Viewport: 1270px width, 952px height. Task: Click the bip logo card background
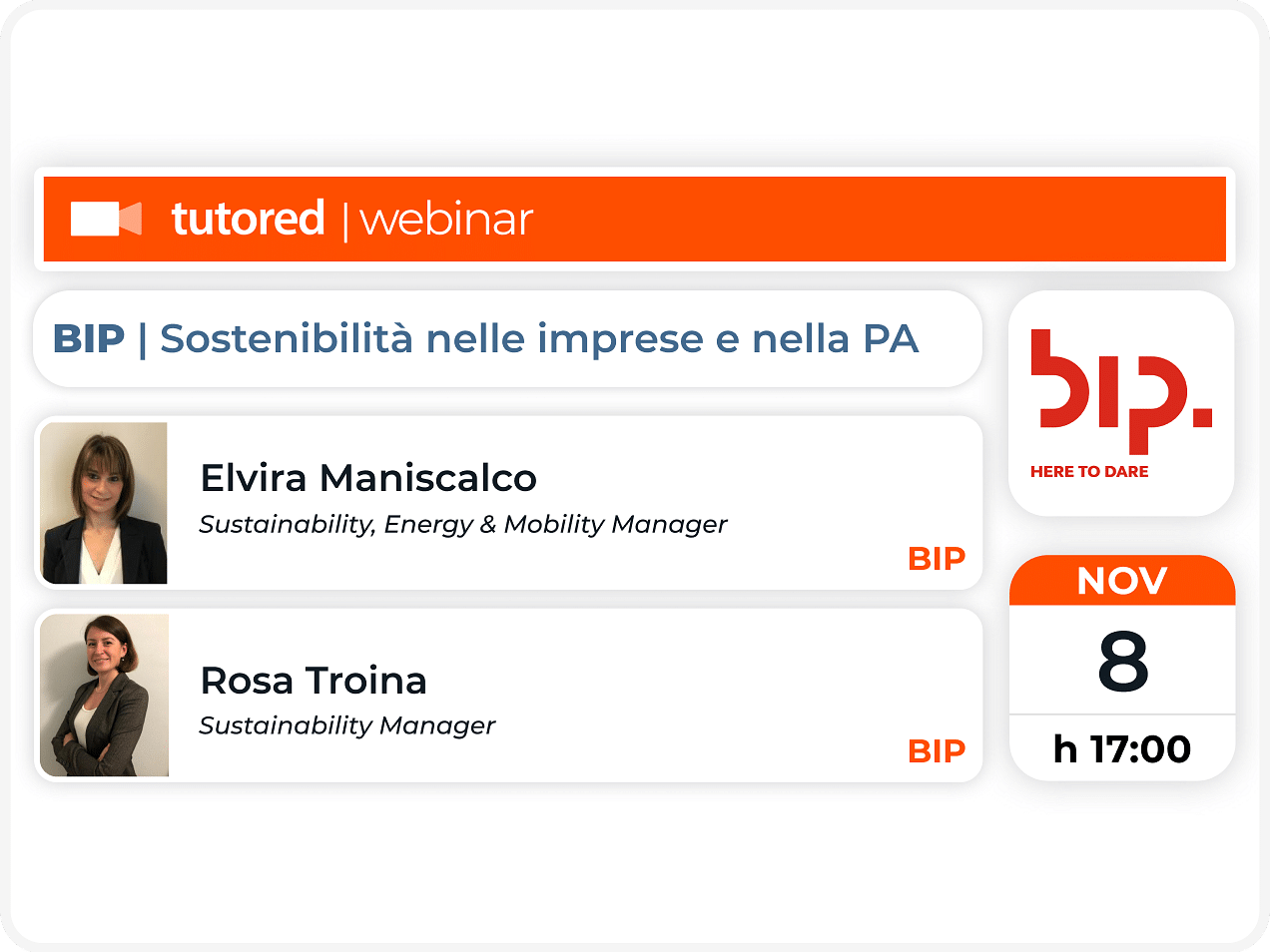coord(1121,403)
